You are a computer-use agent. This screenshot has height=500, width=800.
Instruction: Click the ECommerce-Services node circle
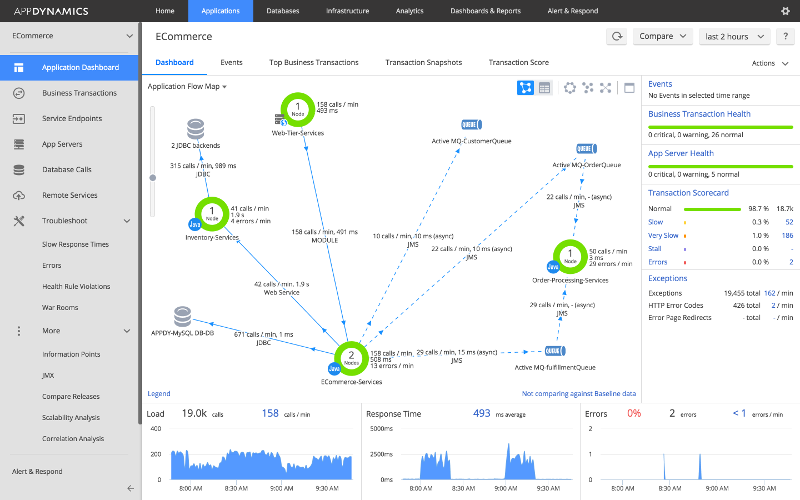pyautogui.click(x=351, y=356)
